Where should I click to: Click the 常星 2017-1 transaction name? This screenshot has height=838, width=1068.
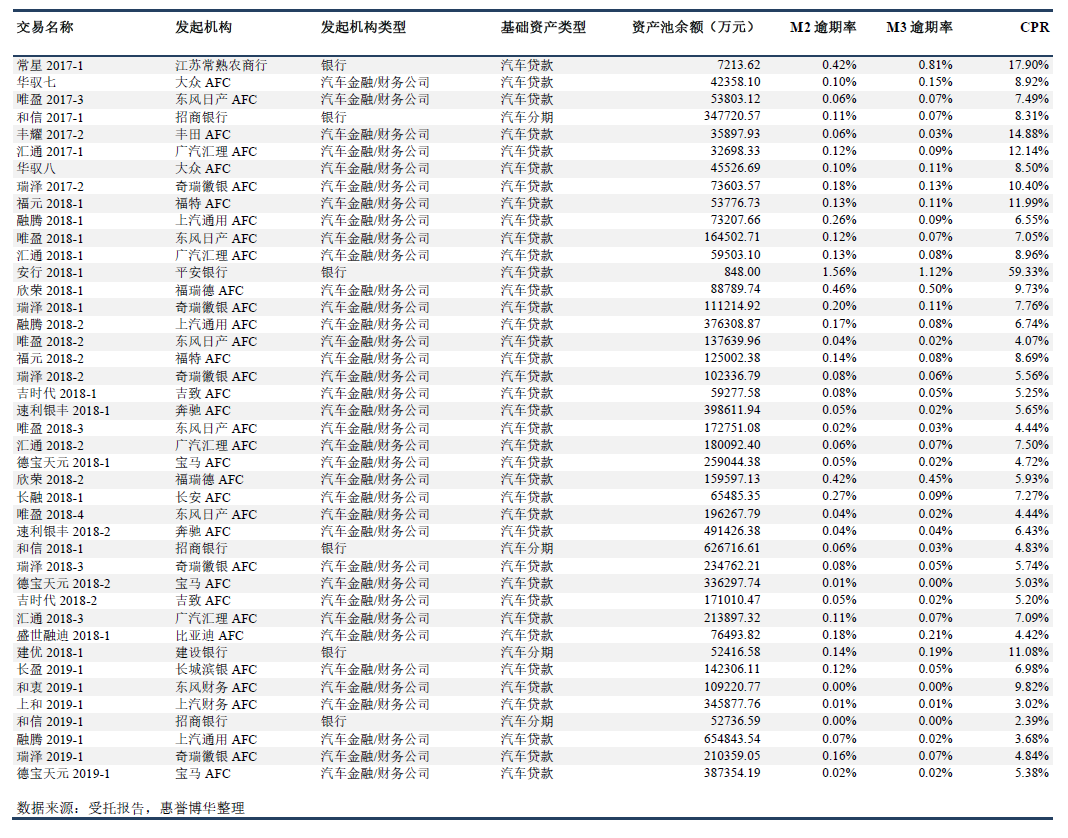tap(50, 65)
